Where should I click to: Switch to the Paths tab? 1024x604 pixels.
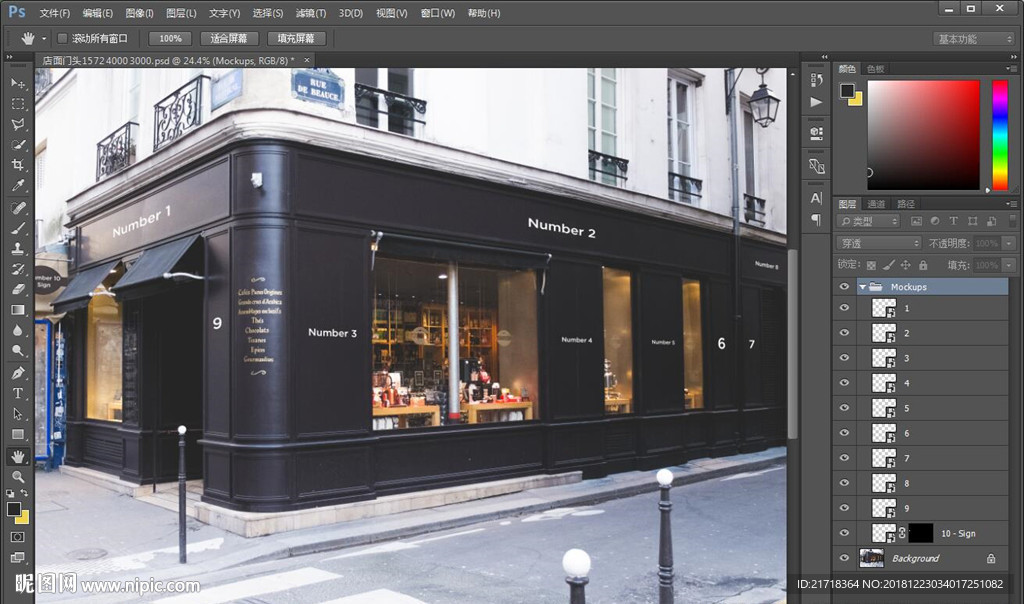[x=906, y=204]
